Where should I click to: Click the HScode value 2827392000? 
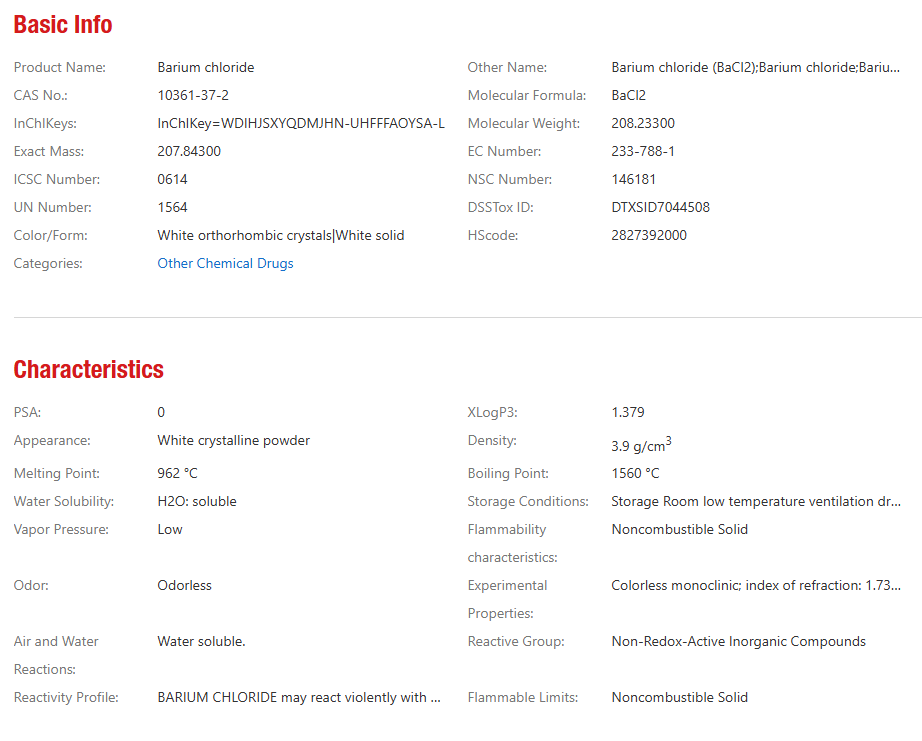point(649,235)
